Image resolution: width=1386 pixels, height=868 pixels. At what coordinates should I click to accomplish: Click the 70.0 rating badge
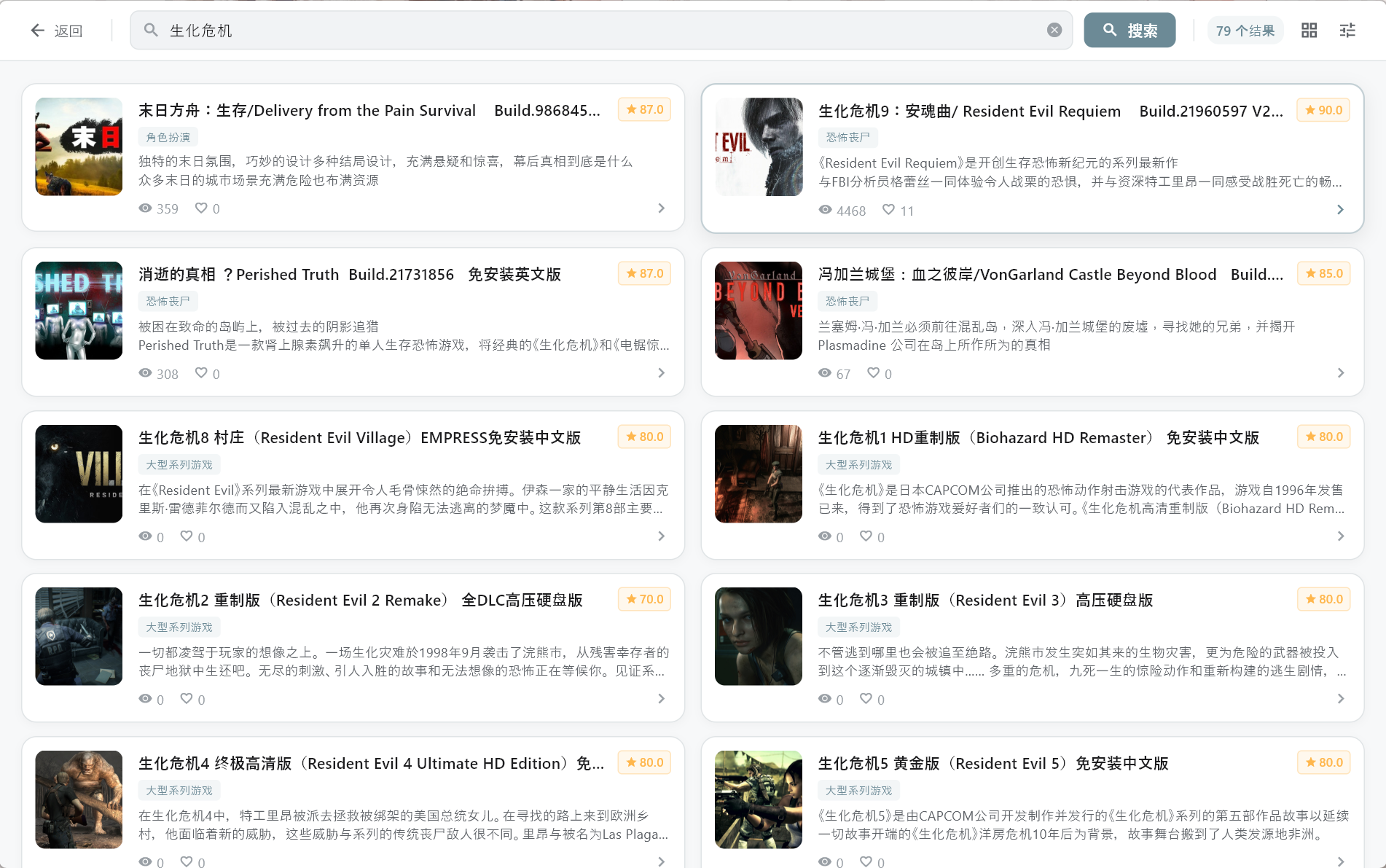tap(644, 599)
